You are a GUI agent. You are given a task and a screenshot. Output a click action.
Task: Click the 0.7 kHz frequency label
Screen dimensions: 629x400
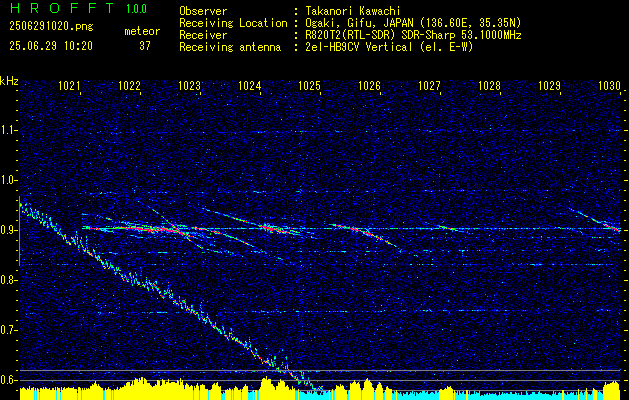pos(8,330)
